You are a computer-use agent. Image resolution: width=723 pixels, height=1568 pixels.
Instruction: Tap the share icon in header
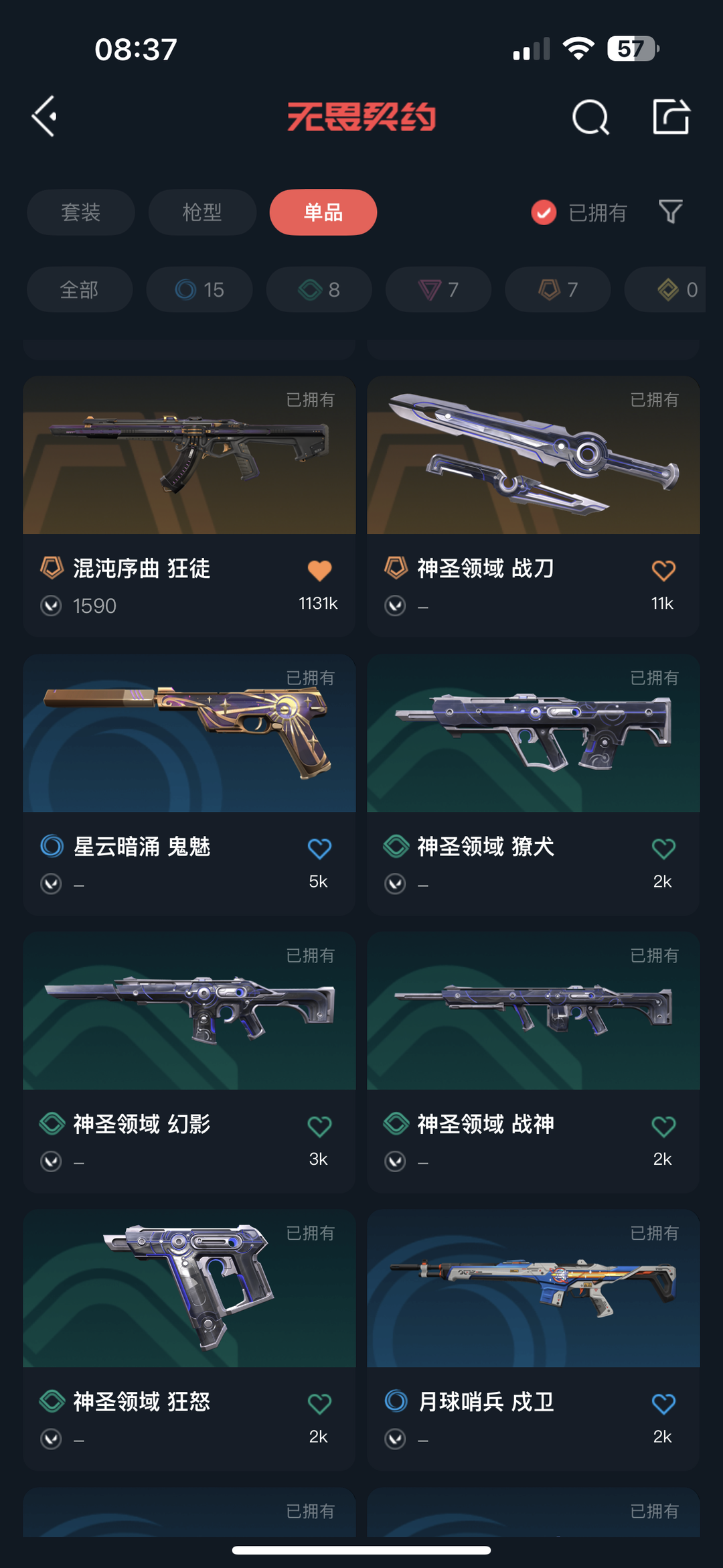coord(671,117)
